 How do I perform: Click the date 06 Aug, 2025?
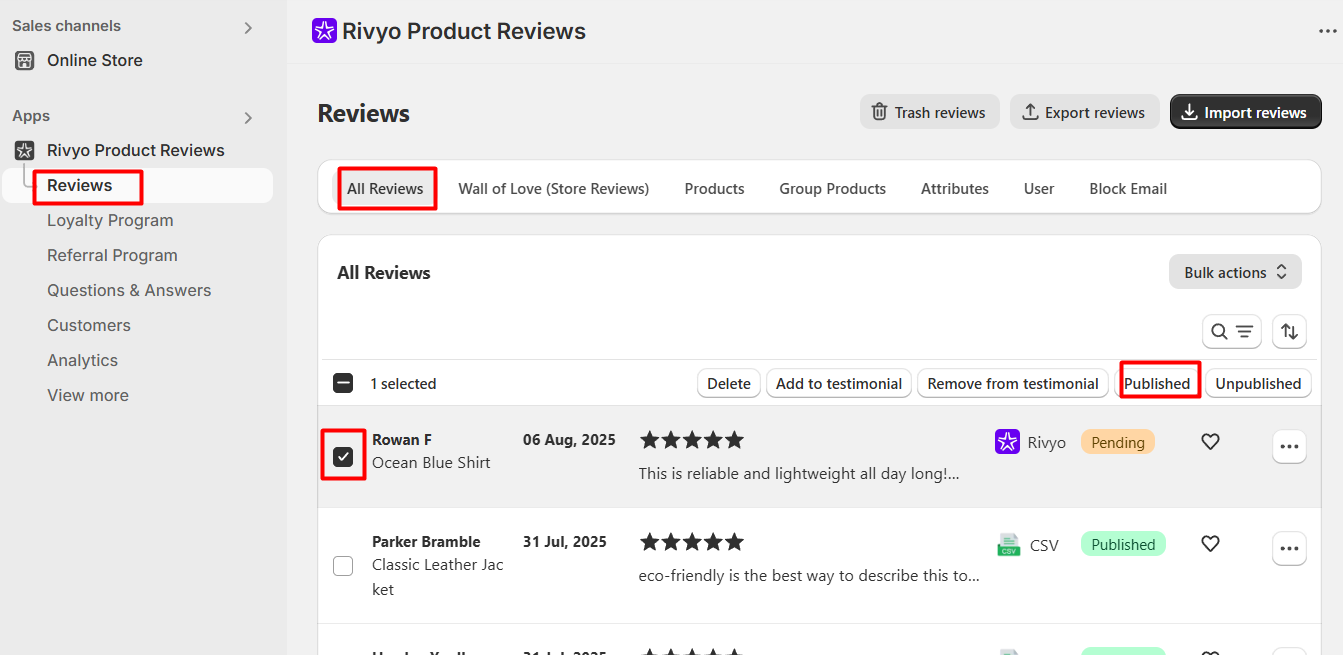569,440
